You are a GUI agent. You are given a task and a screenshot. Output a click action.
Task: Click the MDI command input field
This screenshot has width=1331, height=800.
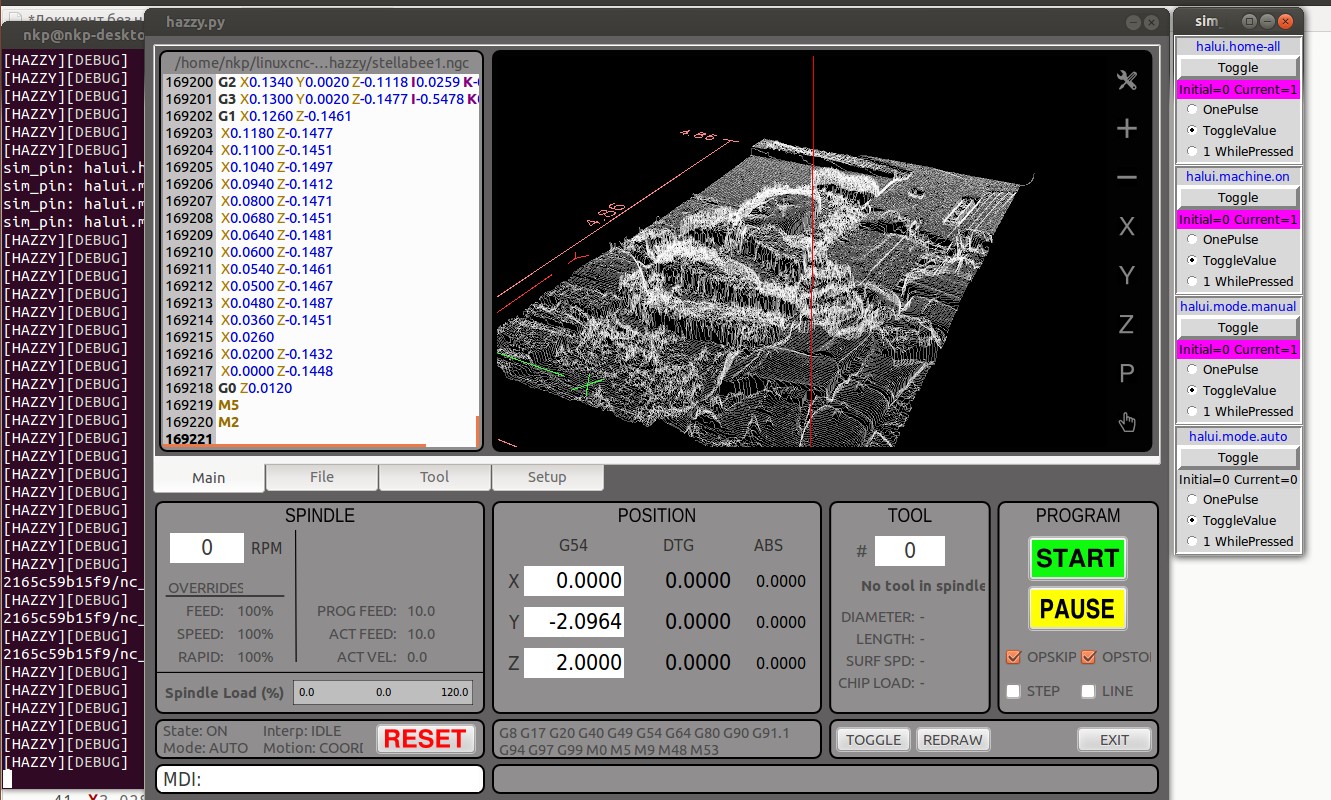coord(320,779)
